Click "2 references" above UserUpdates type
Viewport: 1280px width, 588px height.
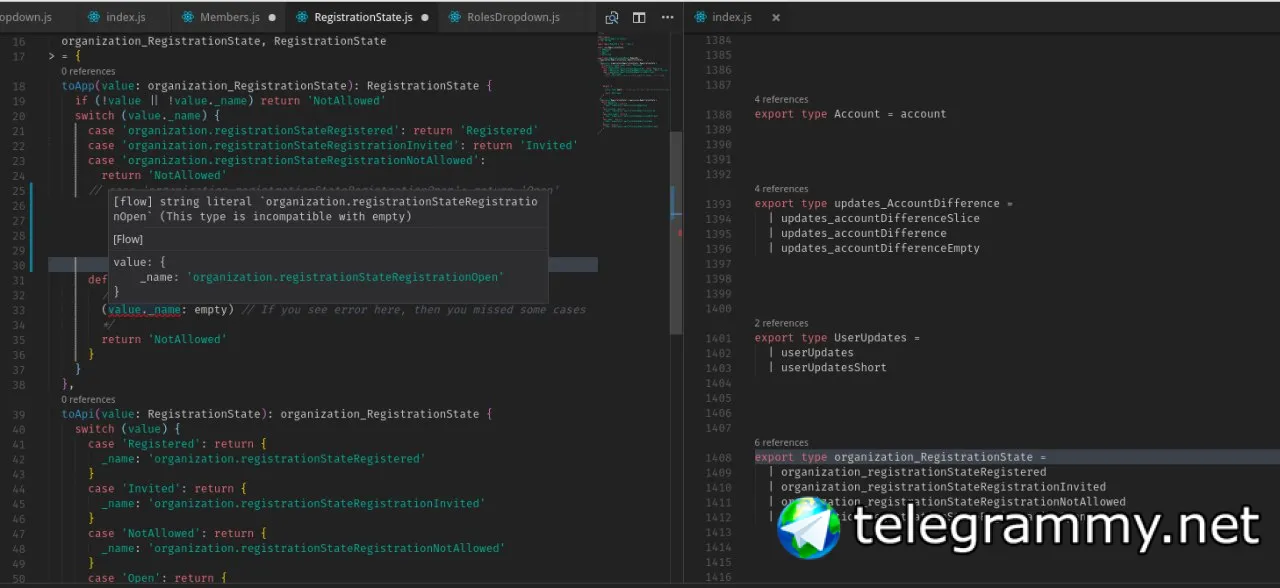tap(781, 324)
